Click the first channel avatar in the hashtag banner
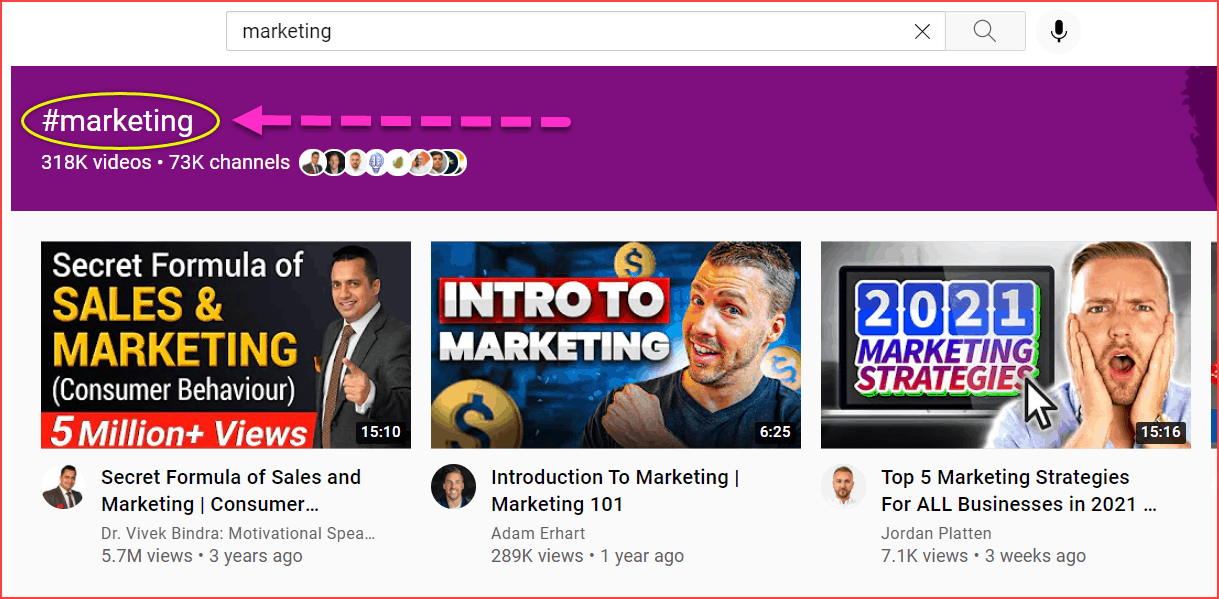This screenshot has width=1219, height=599. pos(312,162)
